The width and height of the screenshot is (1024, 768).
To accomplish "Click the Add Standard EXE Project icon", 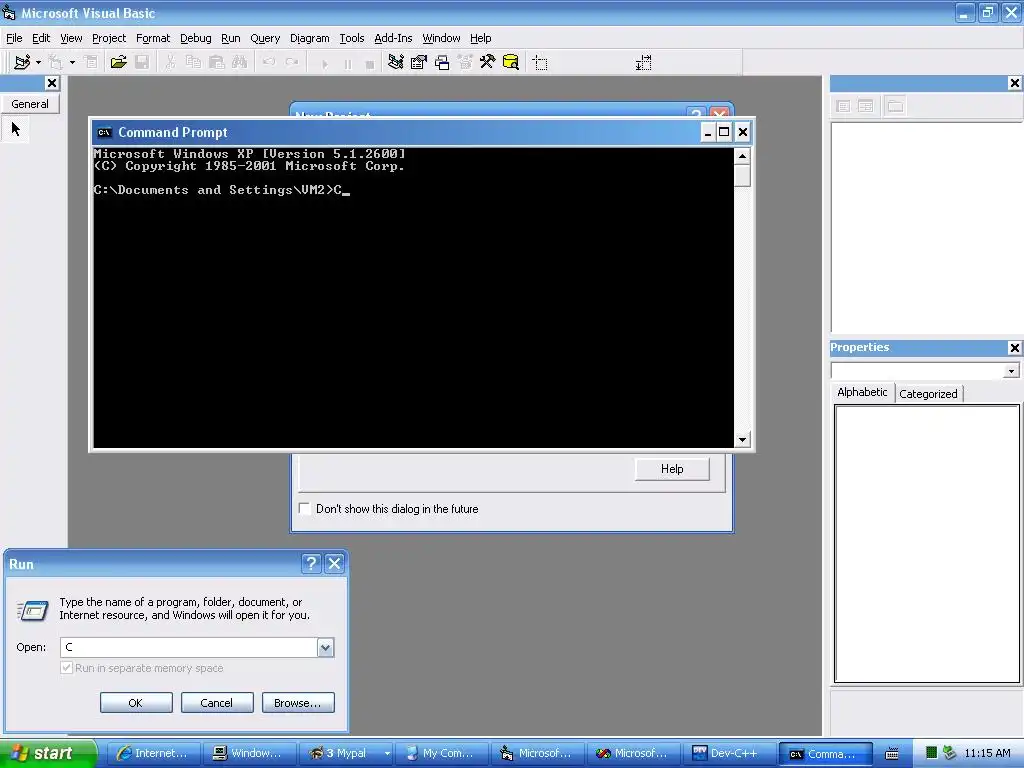I will (22, 63).
